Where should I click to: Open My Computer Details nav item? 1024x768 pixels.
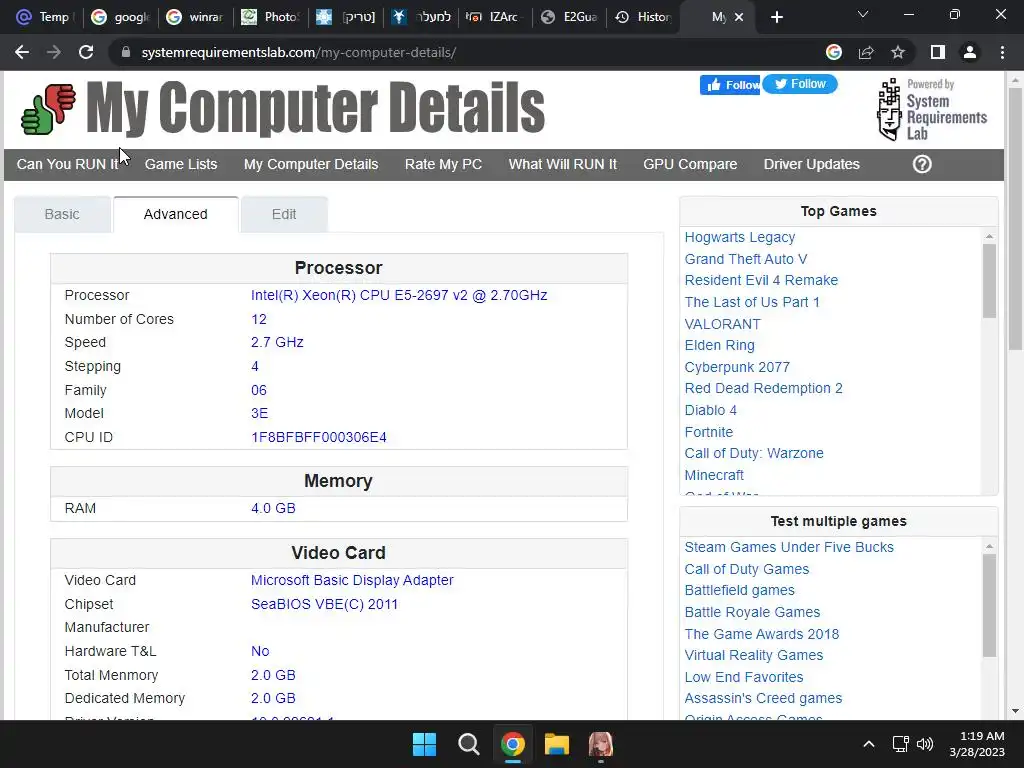click(x=311, y=164)
